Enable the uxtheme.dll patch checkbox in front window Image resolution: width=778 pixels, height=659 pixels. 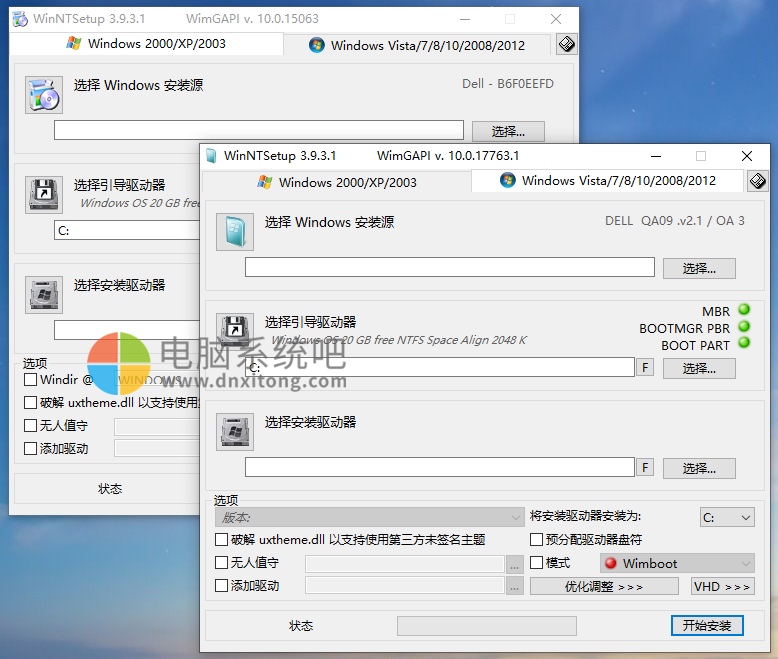[x=221, y=539]
